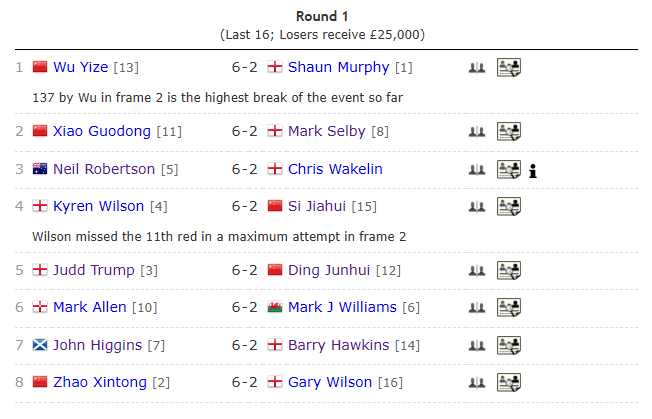Click the 6-2 score in John Higgins row
Screen dimensions: 652x419
tap(245, 345)
